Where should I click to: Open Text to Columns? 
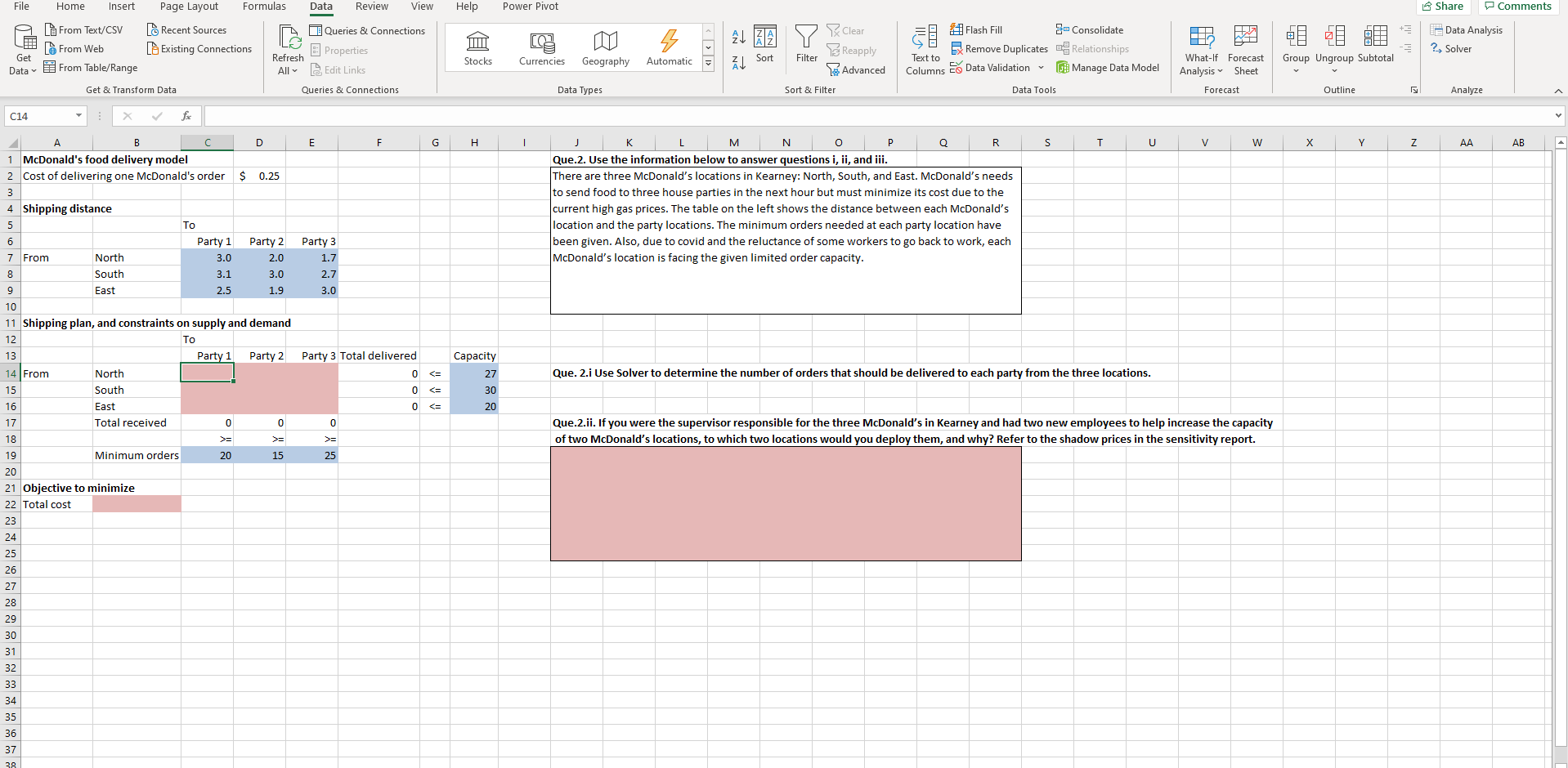tap(923, 49)
